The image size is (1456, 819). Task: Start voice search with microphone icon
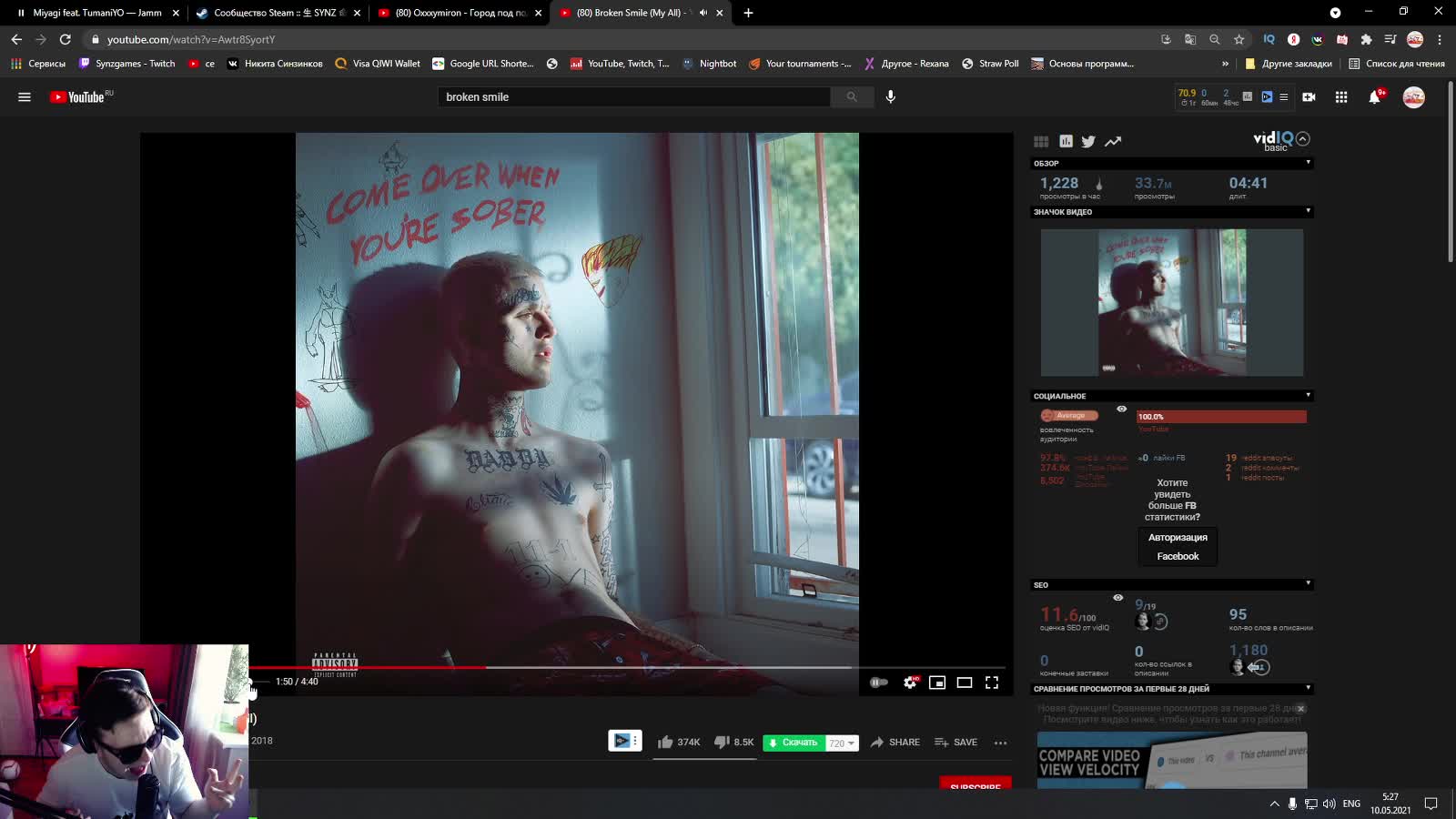891,96
